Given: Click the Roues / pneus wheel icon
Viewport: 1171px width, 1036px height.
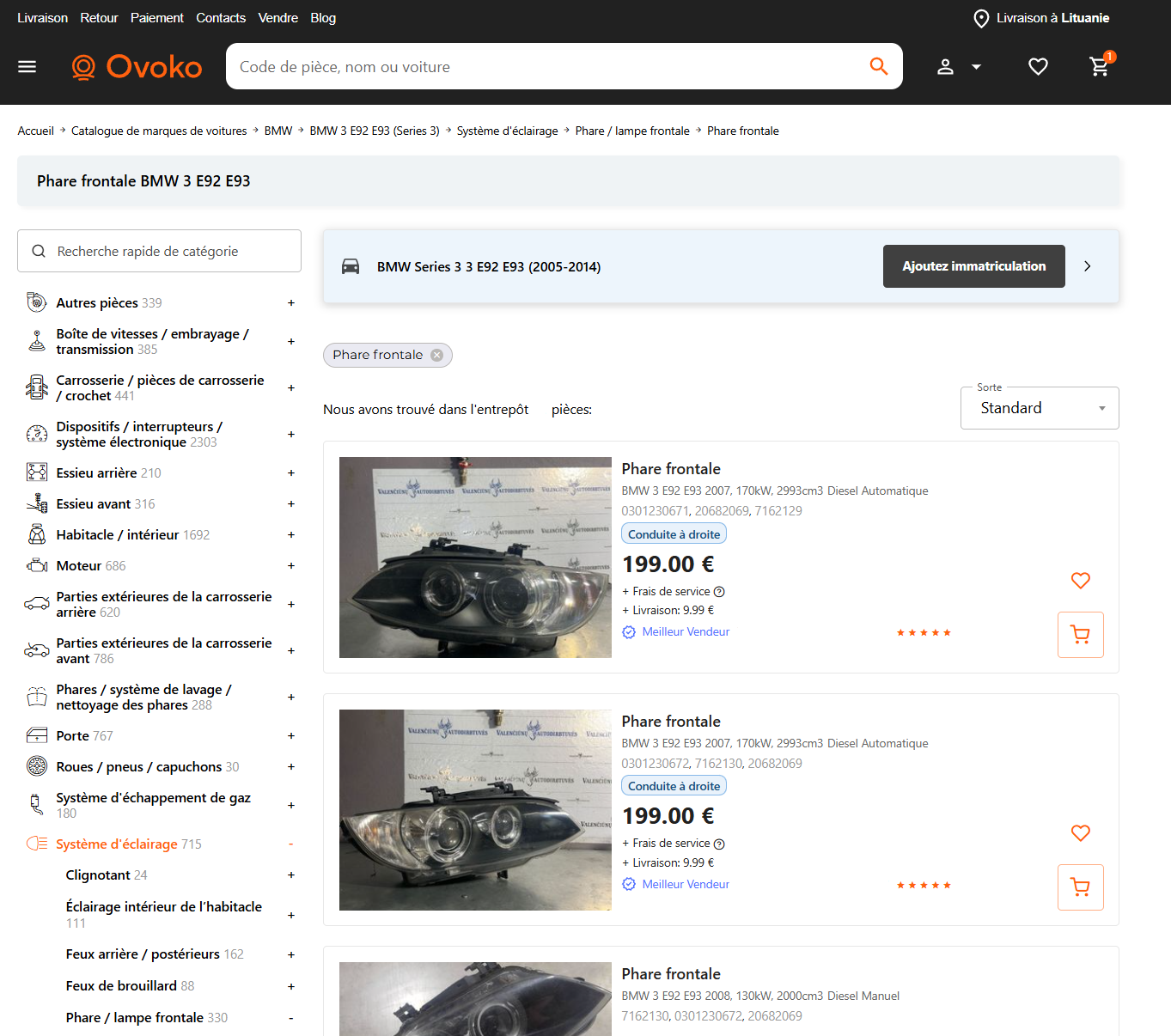Looking at the screenshot, I should pos(37,766).
